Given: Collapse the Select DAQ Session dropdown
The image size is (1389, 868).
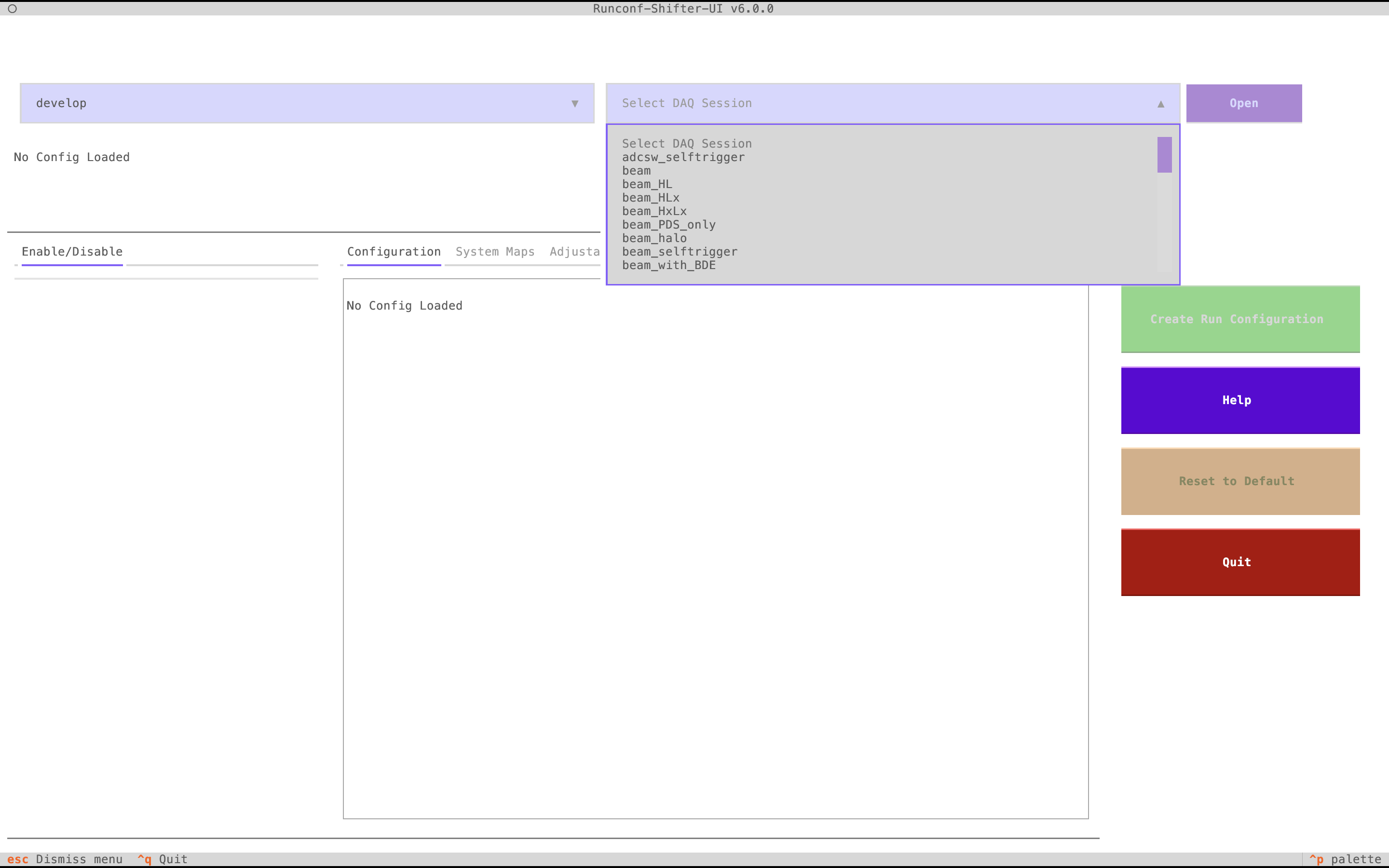Looking at the screenshot, I should [x=893, y=103].
